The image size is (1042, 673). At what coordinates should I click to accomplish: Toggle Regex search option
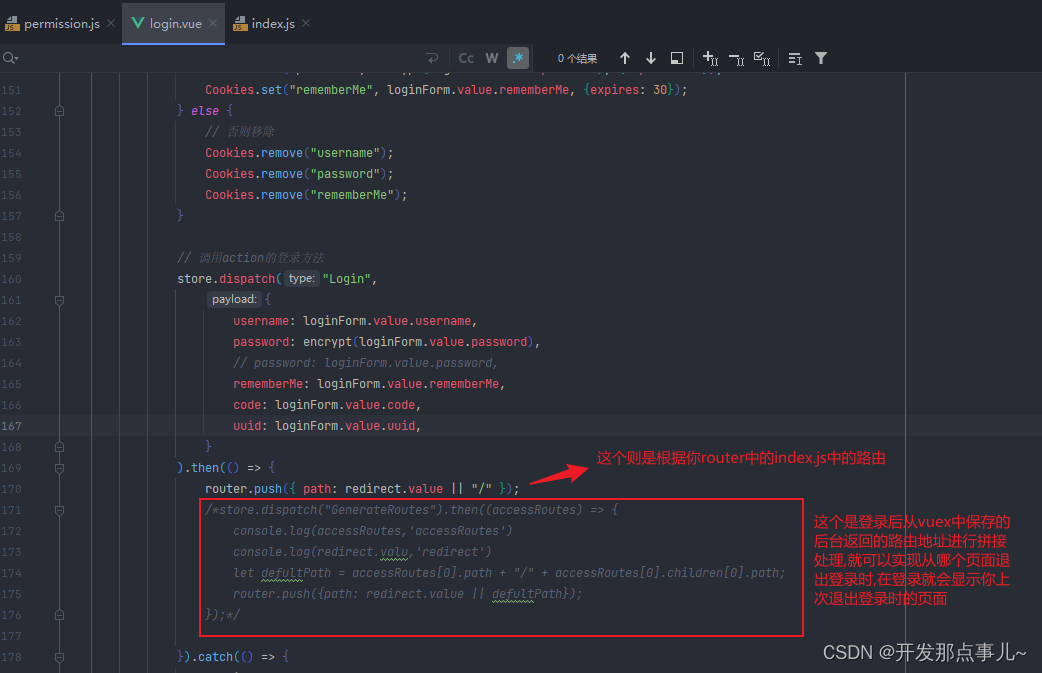pyautogui.click(x=518, y=58)
